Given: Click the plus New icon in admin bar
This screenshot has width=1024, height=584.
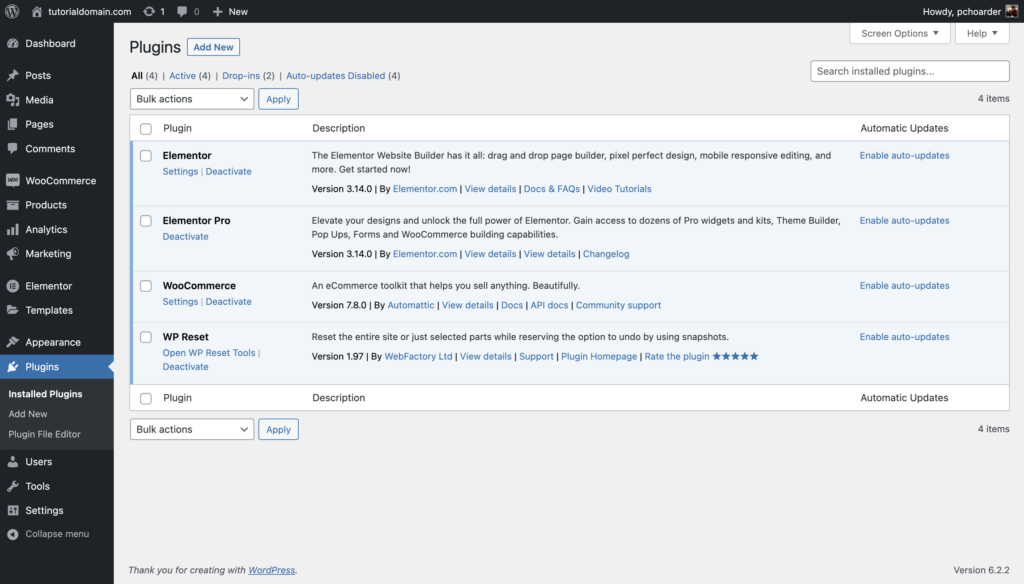Looking at the screenshot, I should [x=217, y=11].
